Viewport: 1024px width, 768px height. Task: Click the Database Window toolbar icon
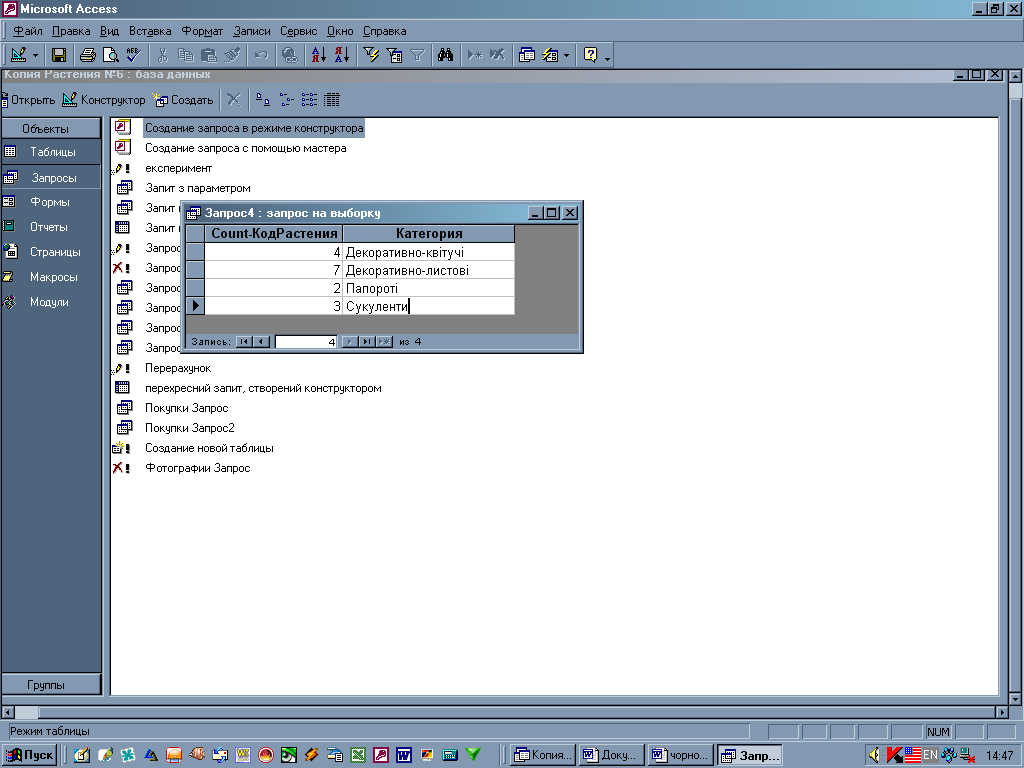point(526,55)
